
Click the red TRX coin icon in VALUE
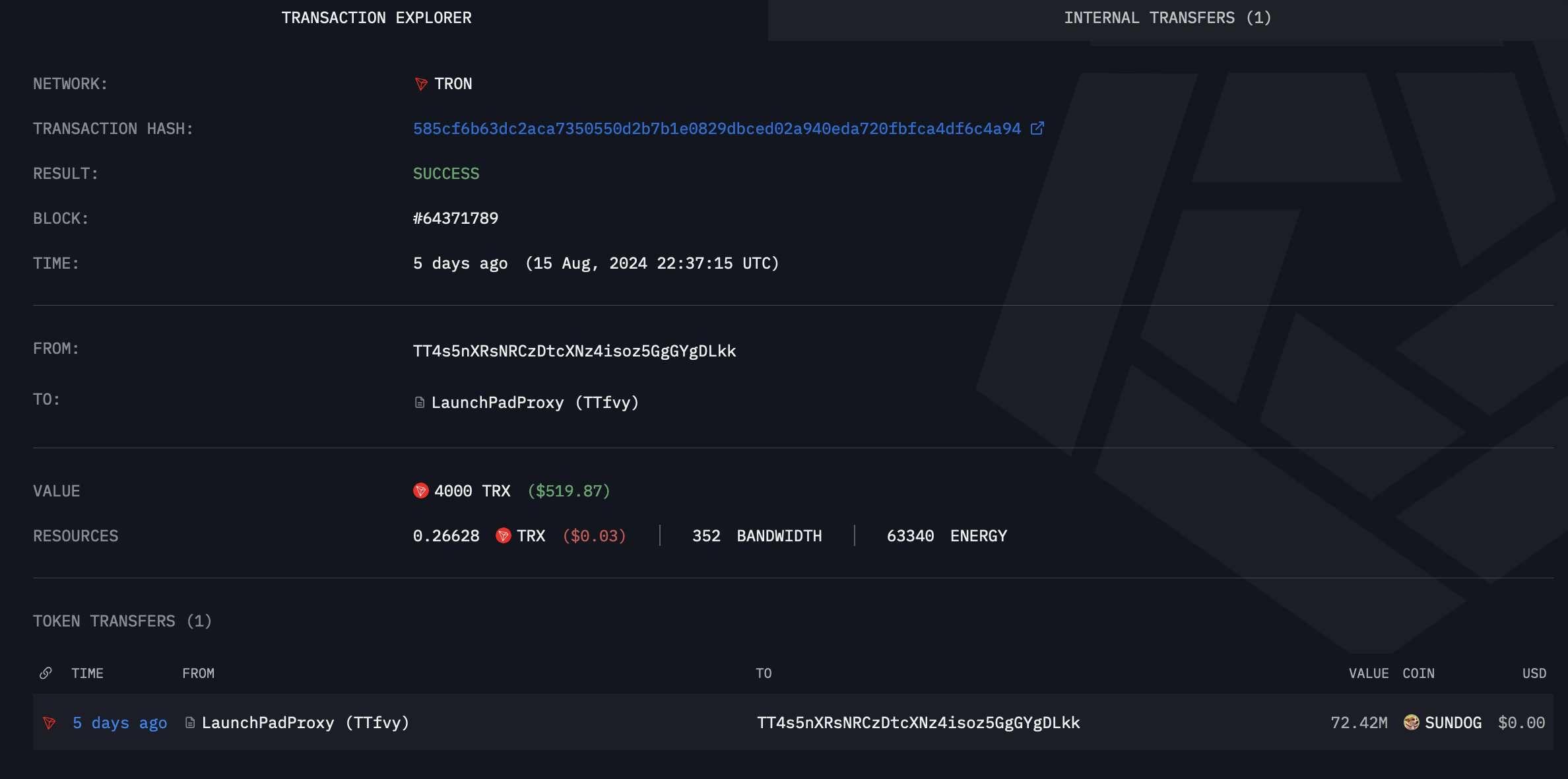point(420,491)
